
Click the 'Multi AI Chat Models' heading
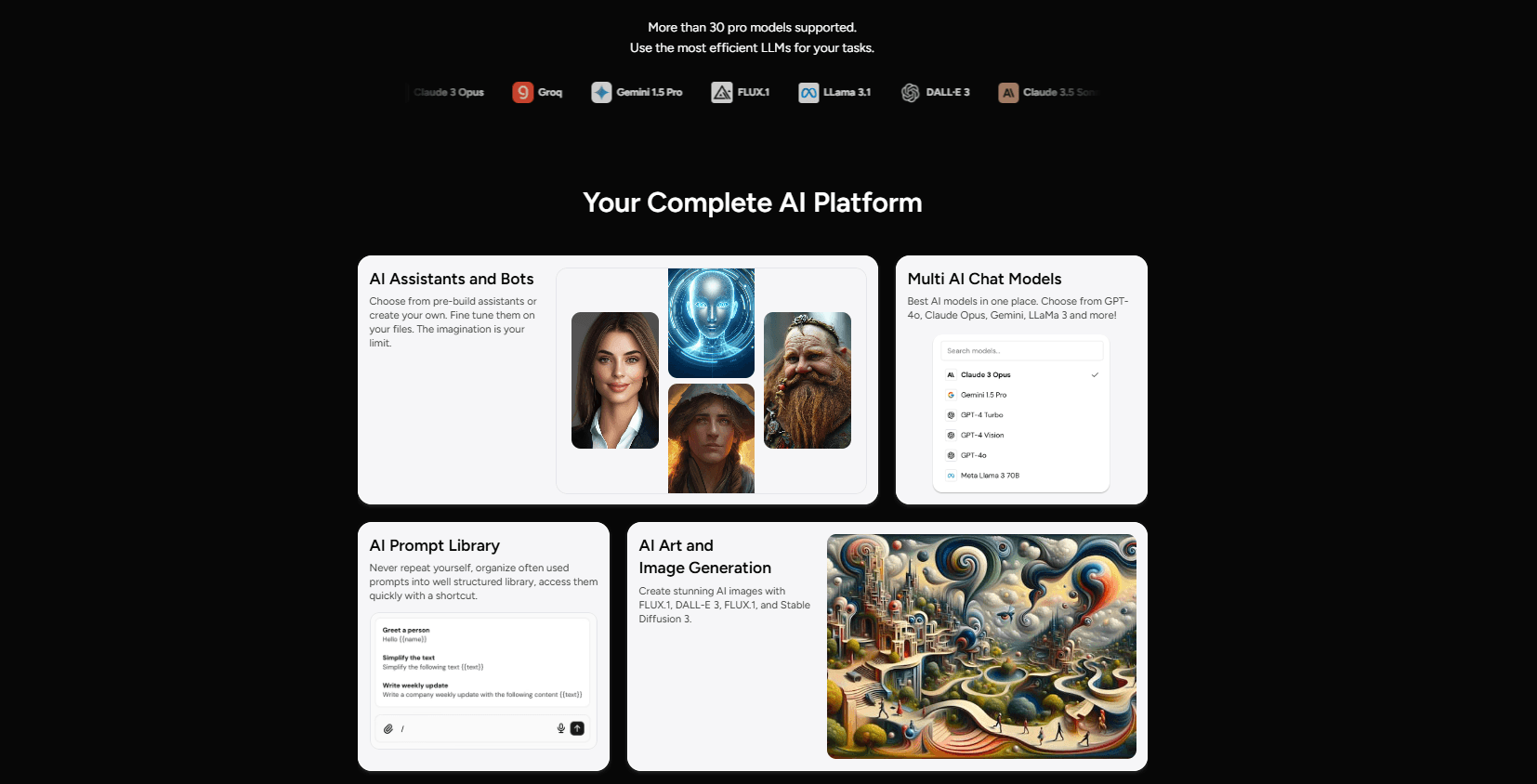[x=984, y=280]
